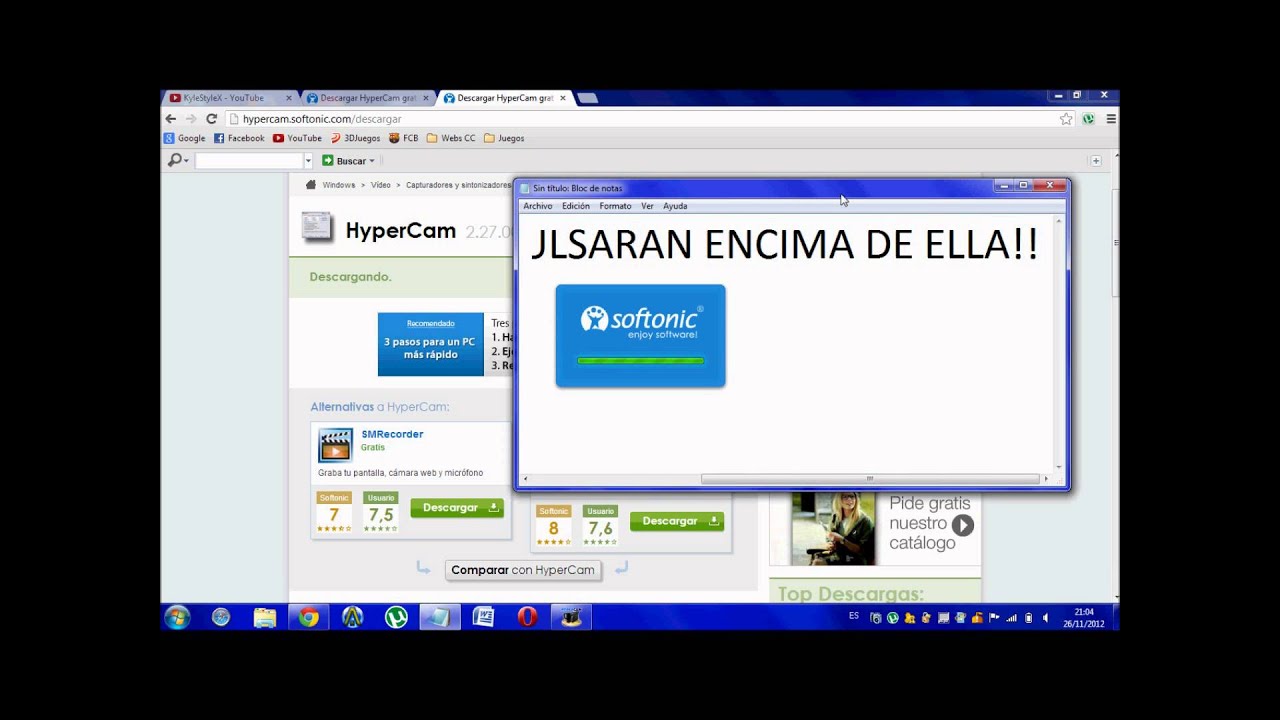Click the Softonic logo in the loader
This screenshot has width=1280, height=720.
641,322
